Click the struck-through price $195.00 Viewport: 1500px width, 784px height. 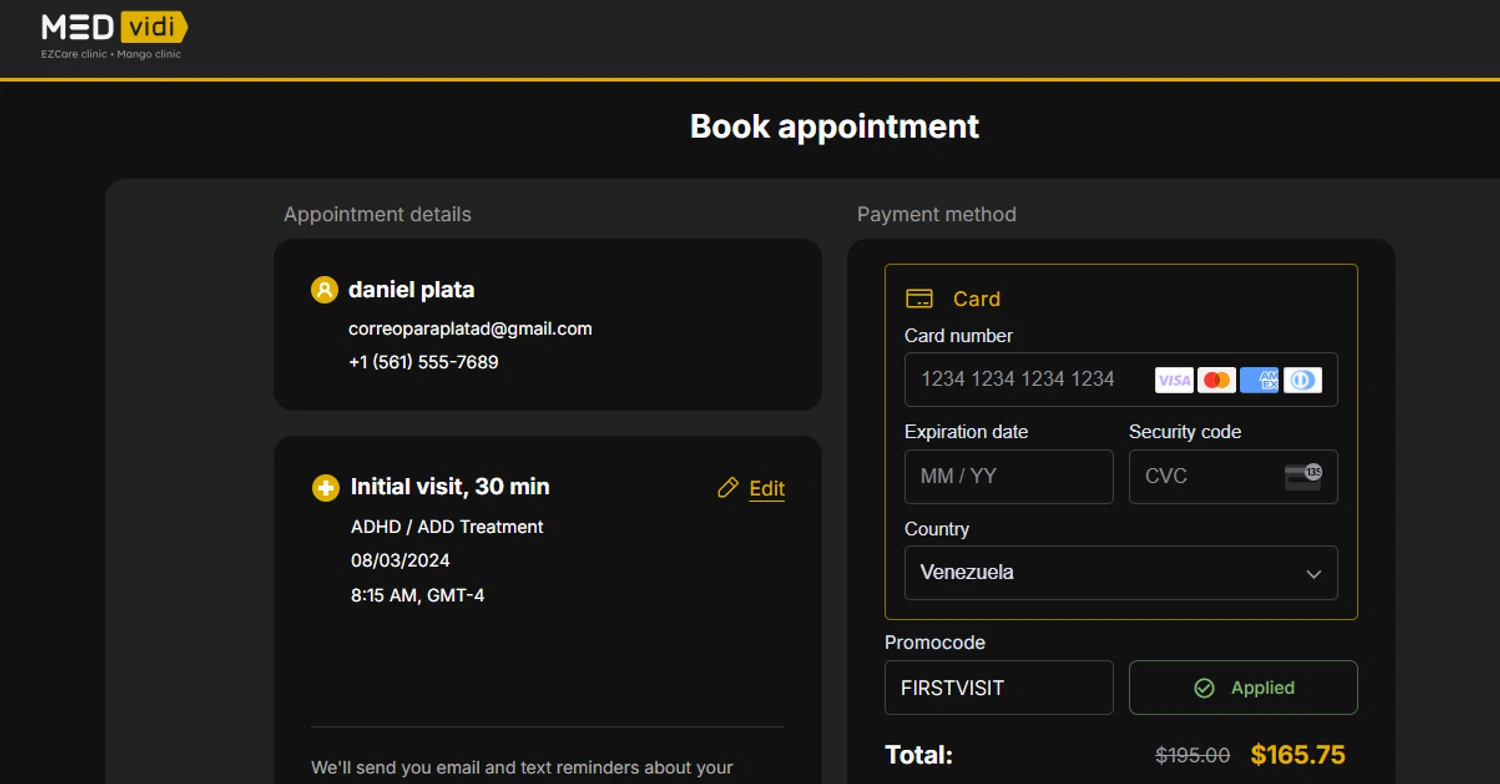click(1193, 756)
